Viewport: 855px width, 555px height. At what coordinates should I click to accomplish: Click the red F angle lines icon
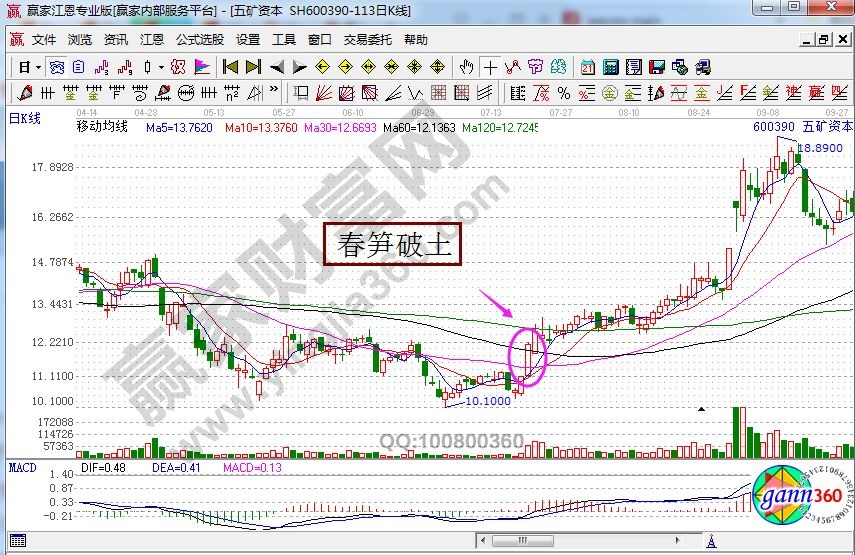coord(748,93)
